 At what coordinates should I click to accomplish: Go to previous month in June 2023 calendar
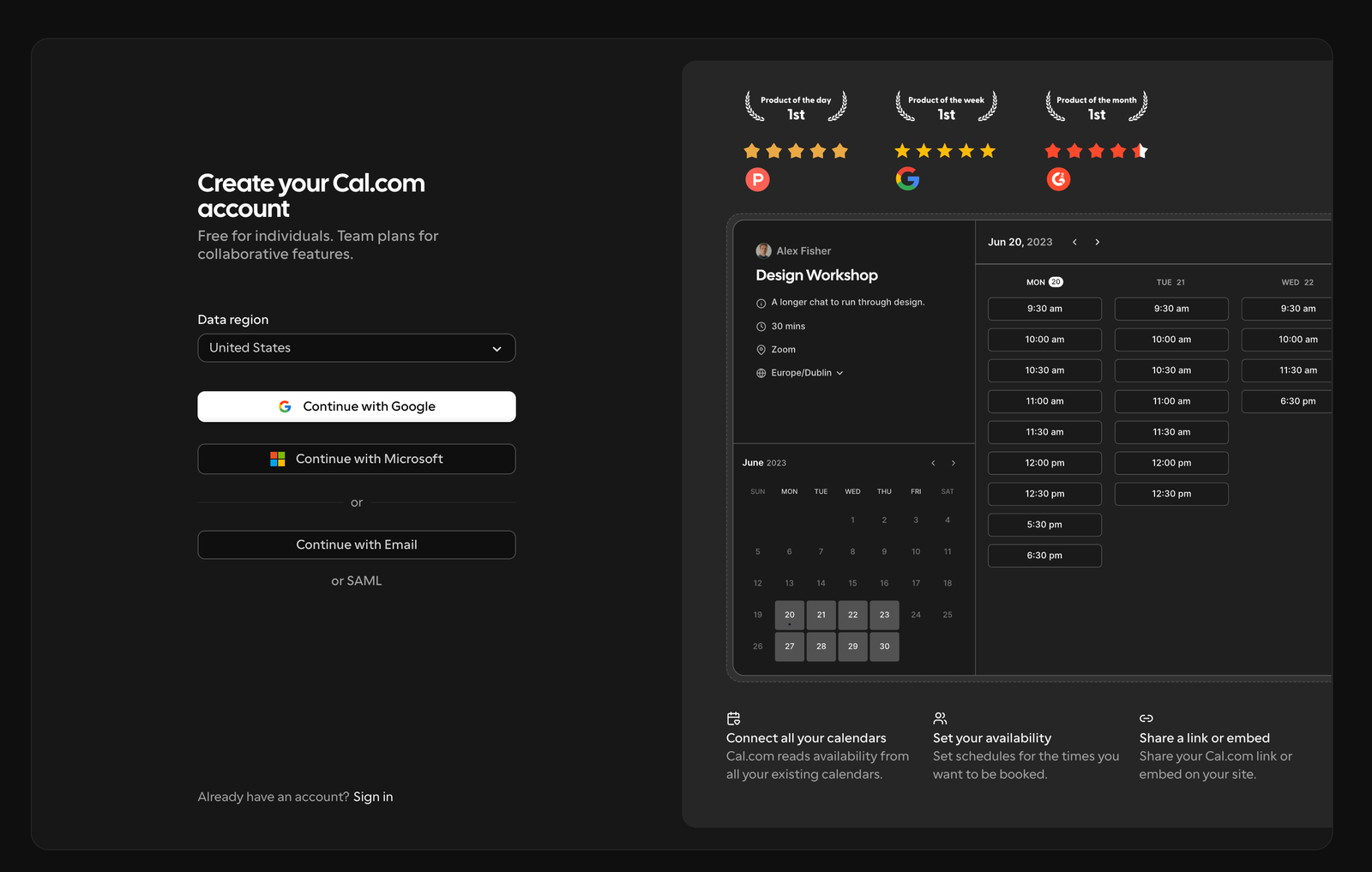(x=933, y=463)
